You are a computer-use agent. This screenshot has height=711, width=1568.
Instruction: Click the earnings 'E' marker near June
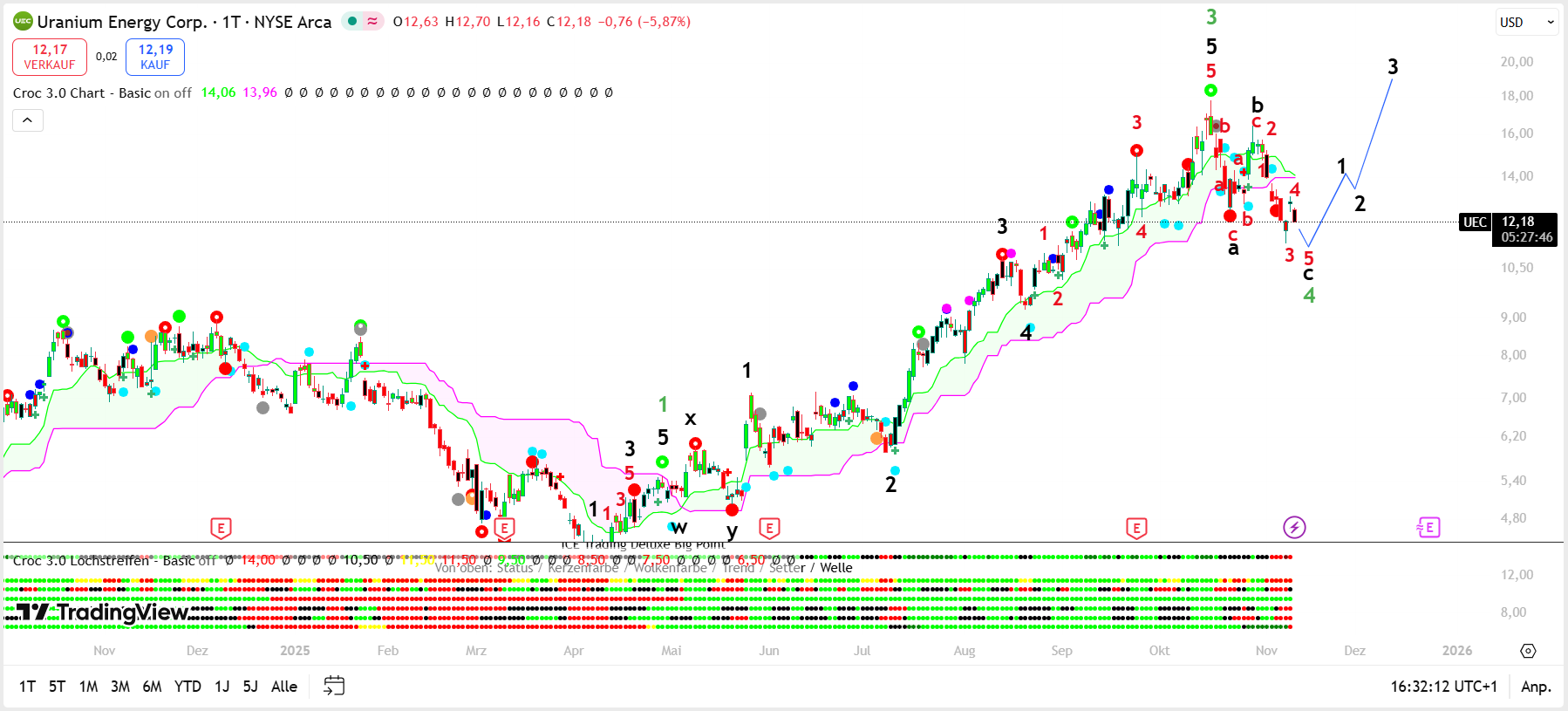768,528
